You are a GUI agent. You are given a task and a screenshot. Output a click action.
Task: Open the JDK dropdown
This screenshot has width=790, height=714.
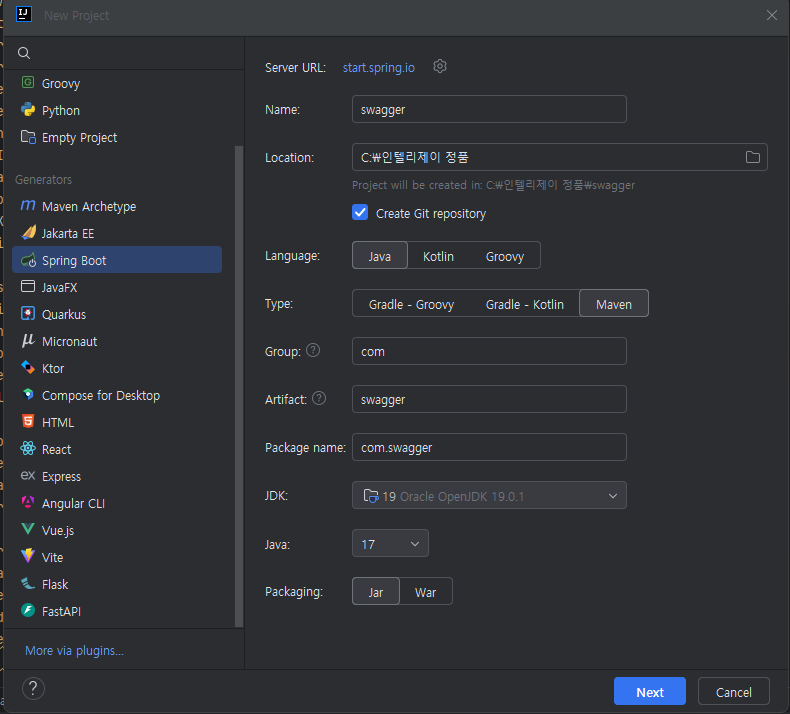(x=489, y=495)
